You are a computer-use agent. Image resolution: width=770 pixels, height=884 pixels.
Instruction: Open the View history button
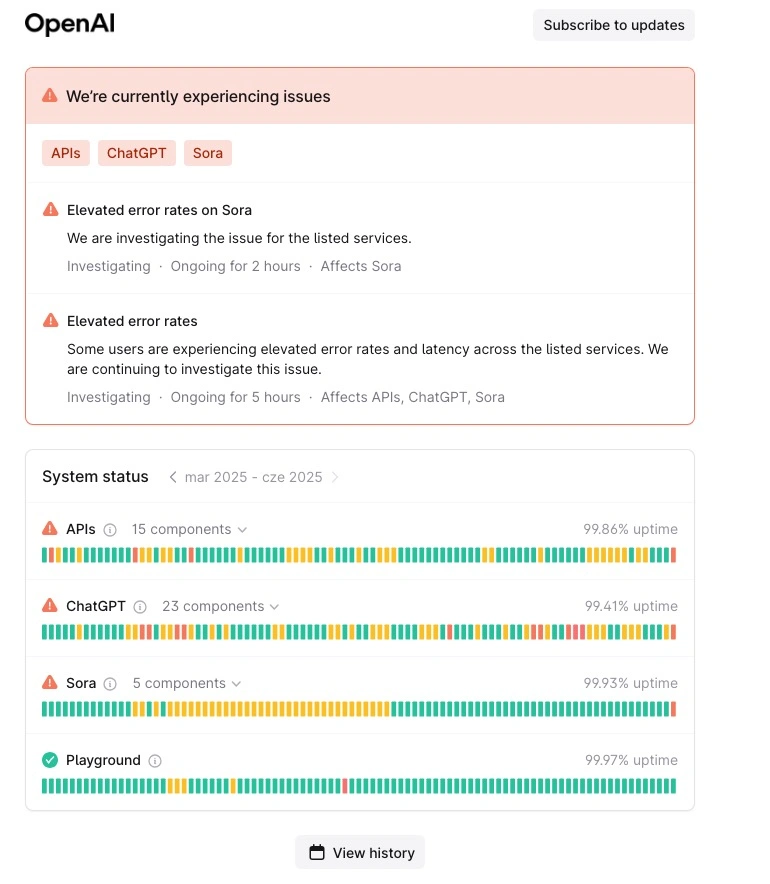[360, 852]
